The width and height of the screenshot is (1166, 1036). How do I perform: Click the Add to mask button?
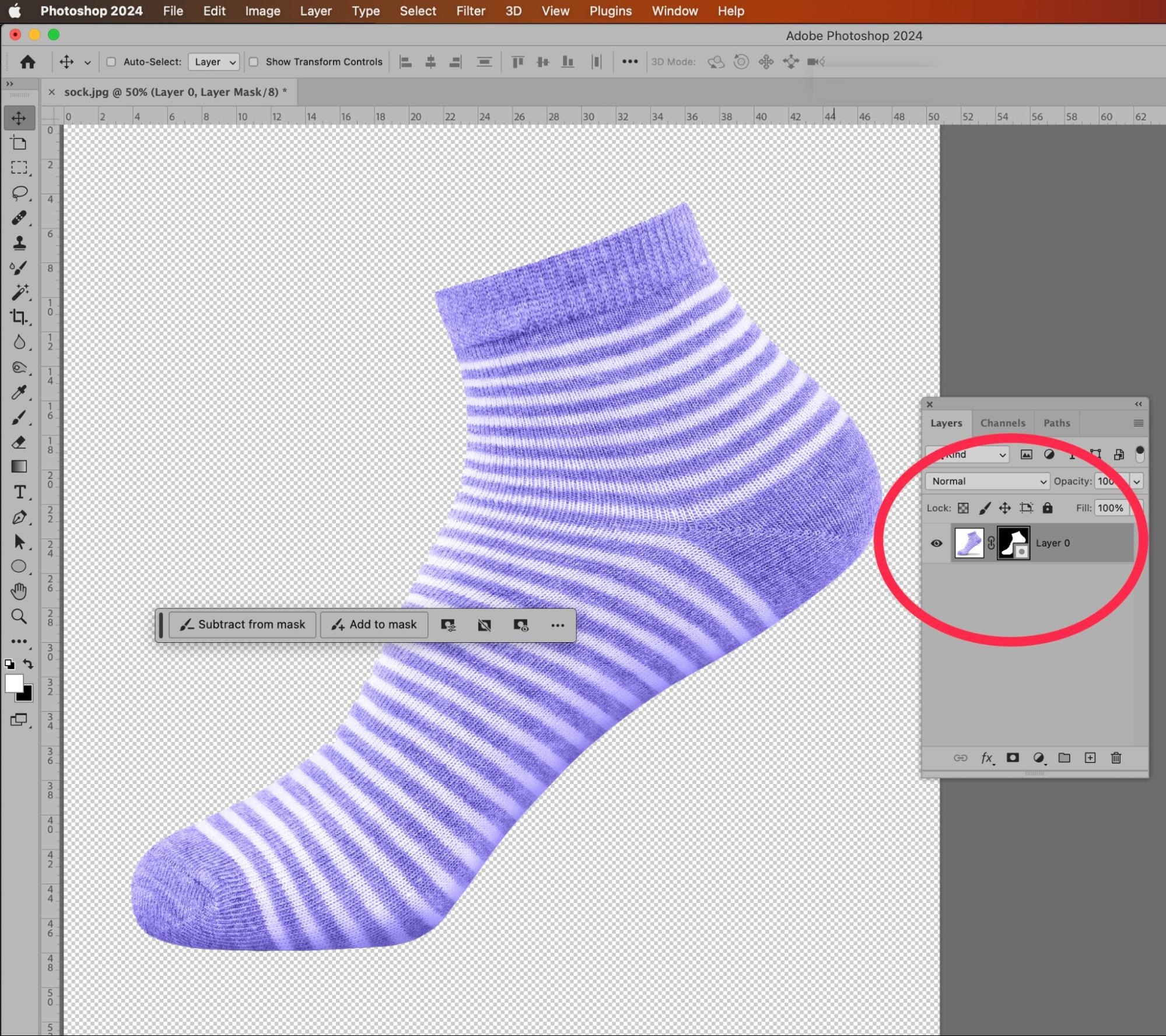point(374,625)
